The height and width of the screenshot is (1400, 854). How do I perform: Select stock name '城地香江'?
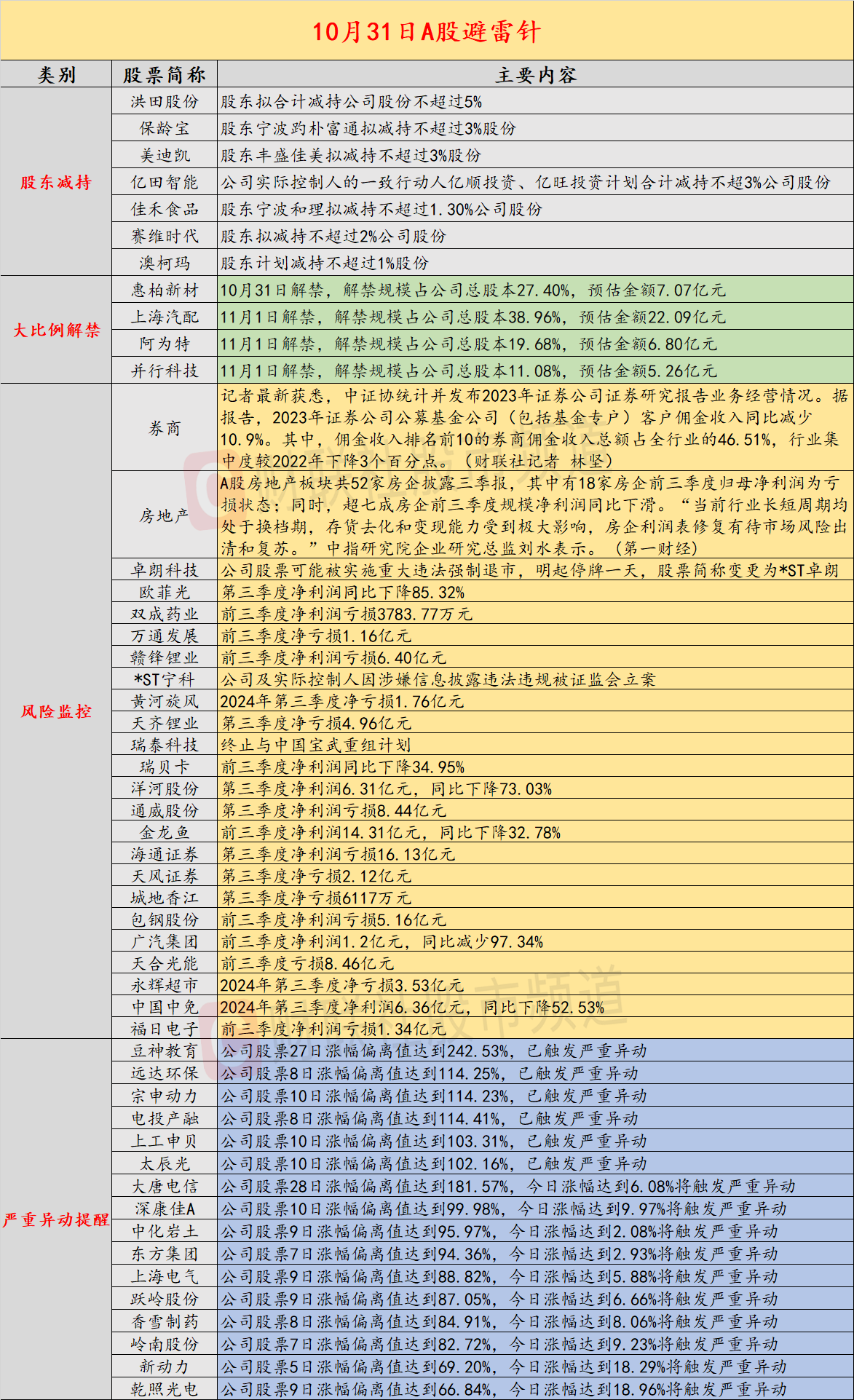point(165,898)
